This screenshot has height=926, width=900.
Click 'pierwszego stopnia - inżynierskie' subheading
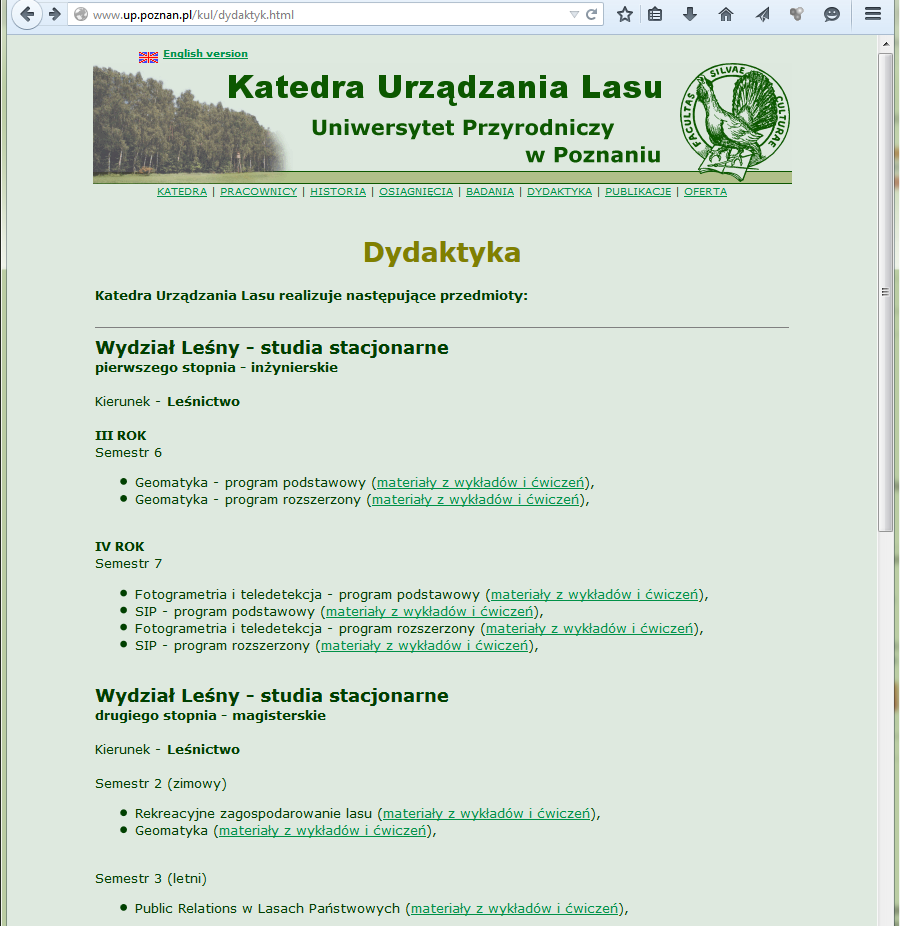tap(216, 368)
